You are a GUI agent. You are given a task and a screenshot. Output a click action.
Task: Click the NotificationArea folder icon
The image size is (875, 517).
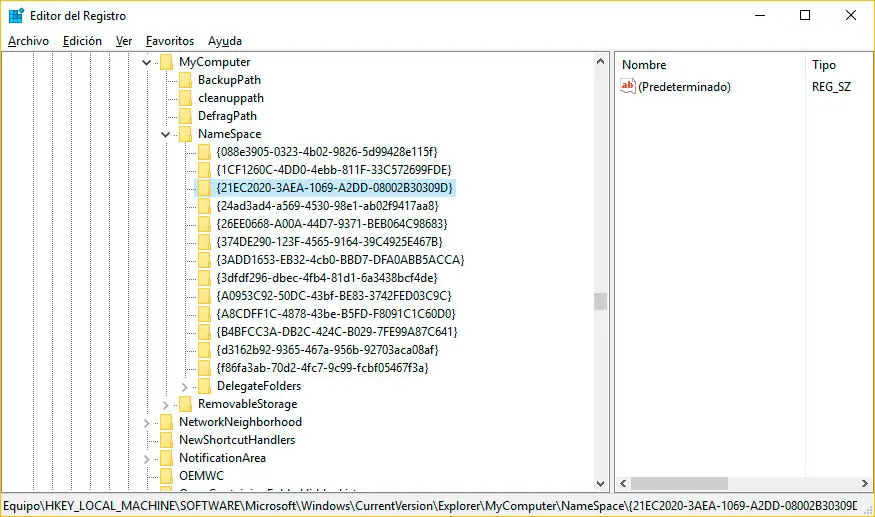coord(166,458)
